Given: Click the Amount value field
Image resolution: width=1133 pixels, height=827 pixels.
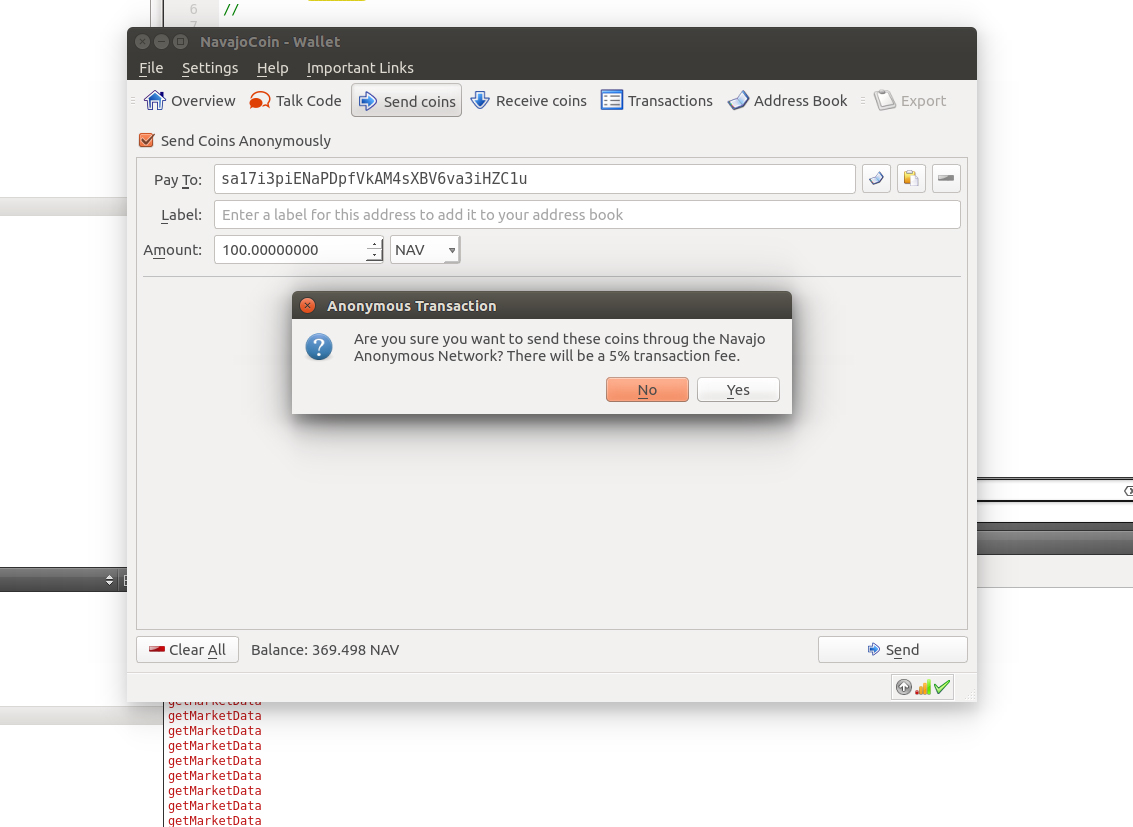Looking at the screenshot, I should (x=290, y=250).
